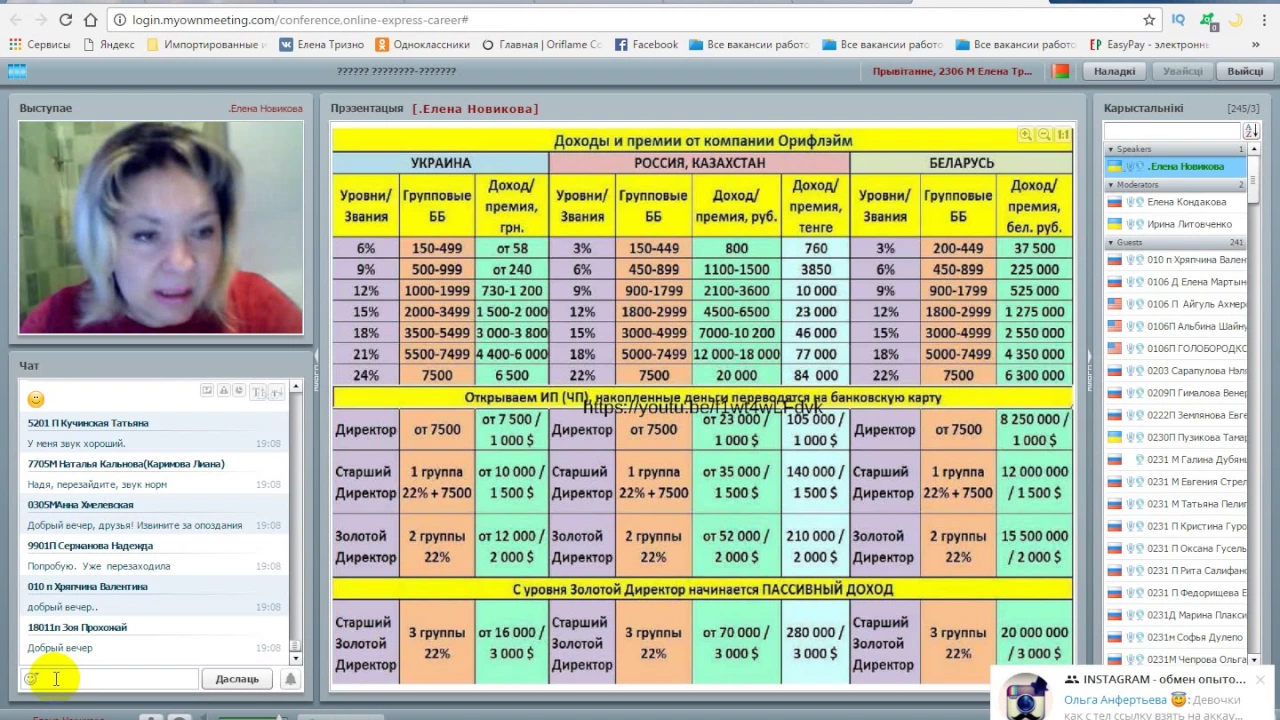Reload the browser page
The width and height of the screenshot is (1280, 720).
pyautogui.click(x=65, y=20)
